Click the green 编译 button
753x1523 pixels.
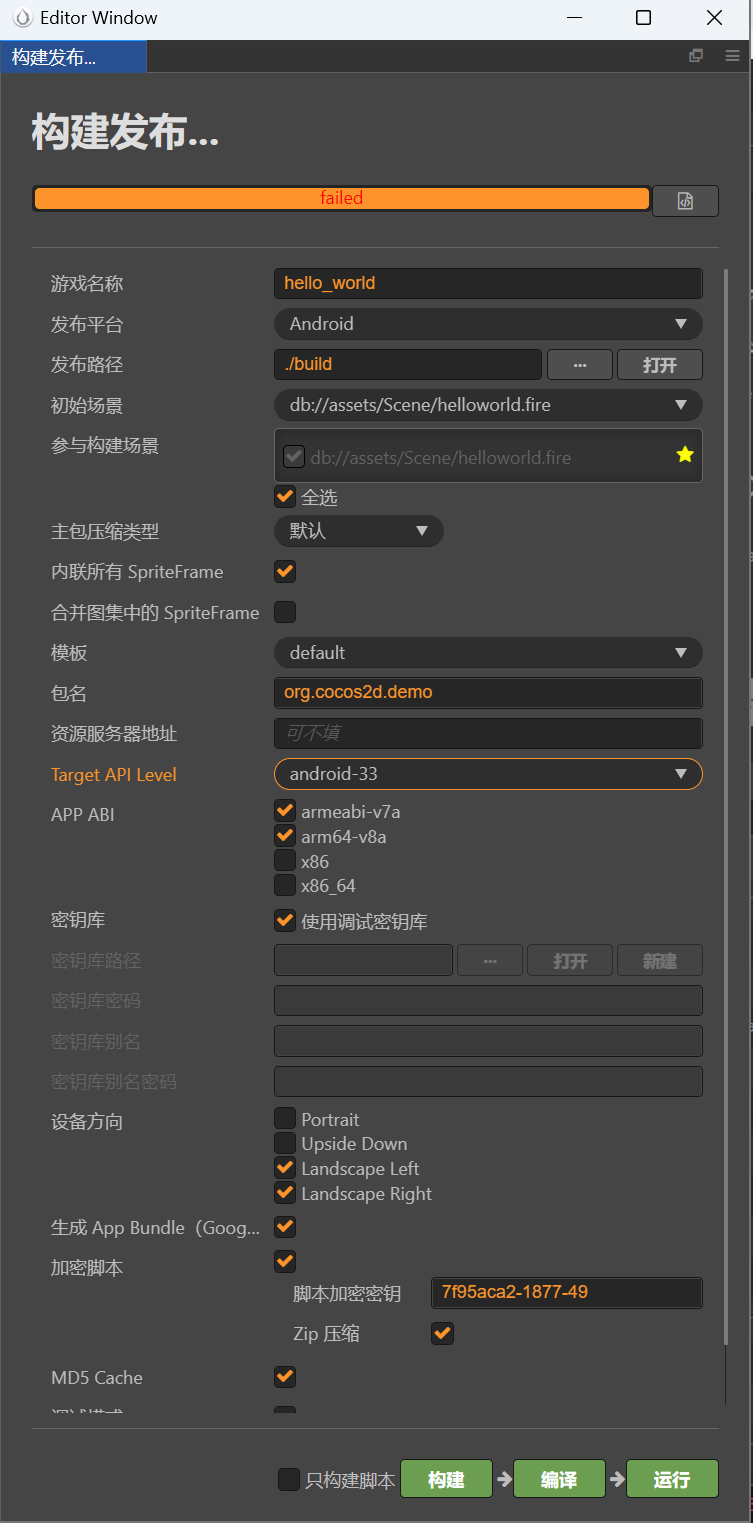click(559, 1479)
